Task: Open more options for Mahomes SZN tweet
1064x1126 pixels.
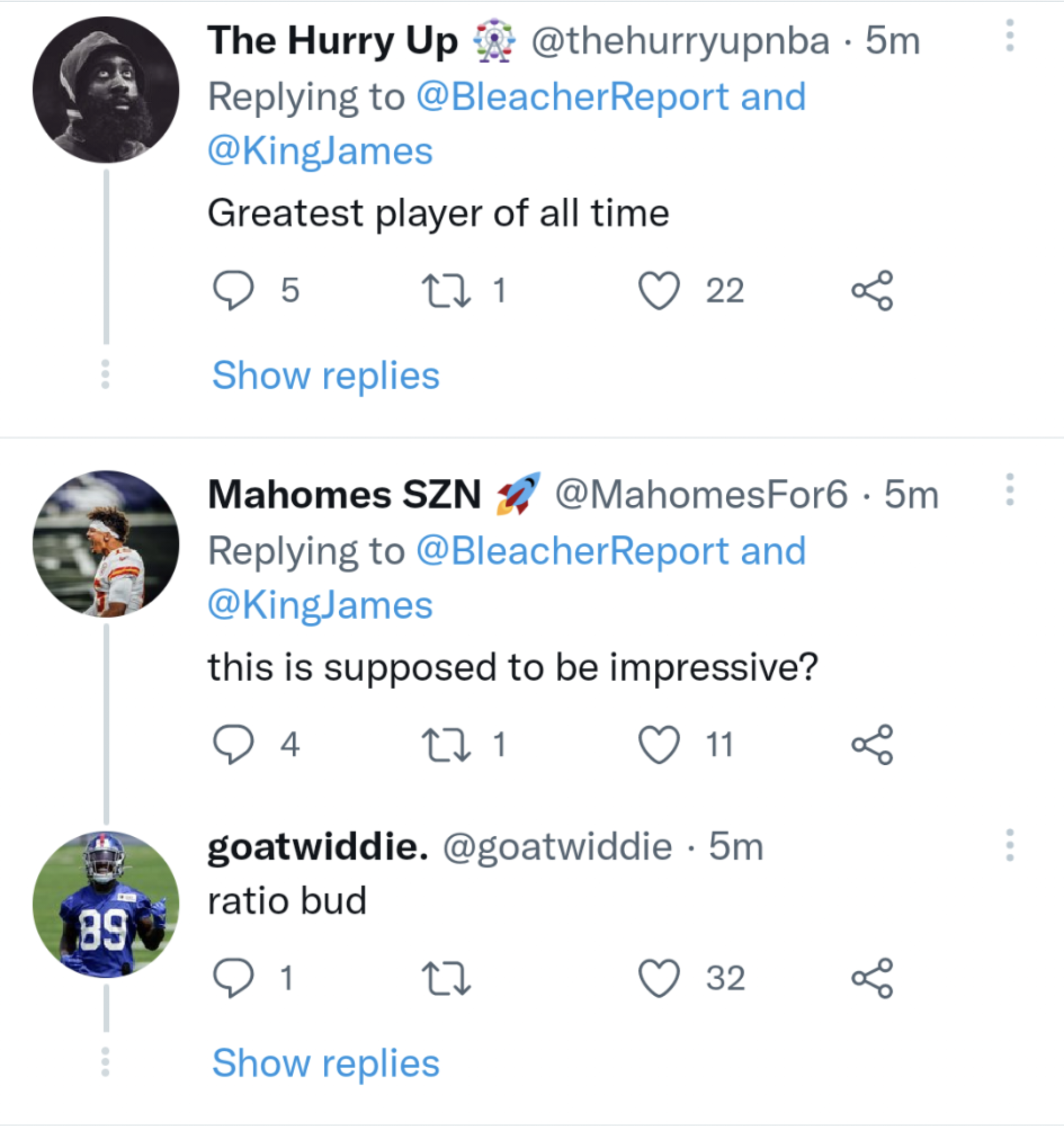Action: pyautogui.click(x=1010, y=490)
